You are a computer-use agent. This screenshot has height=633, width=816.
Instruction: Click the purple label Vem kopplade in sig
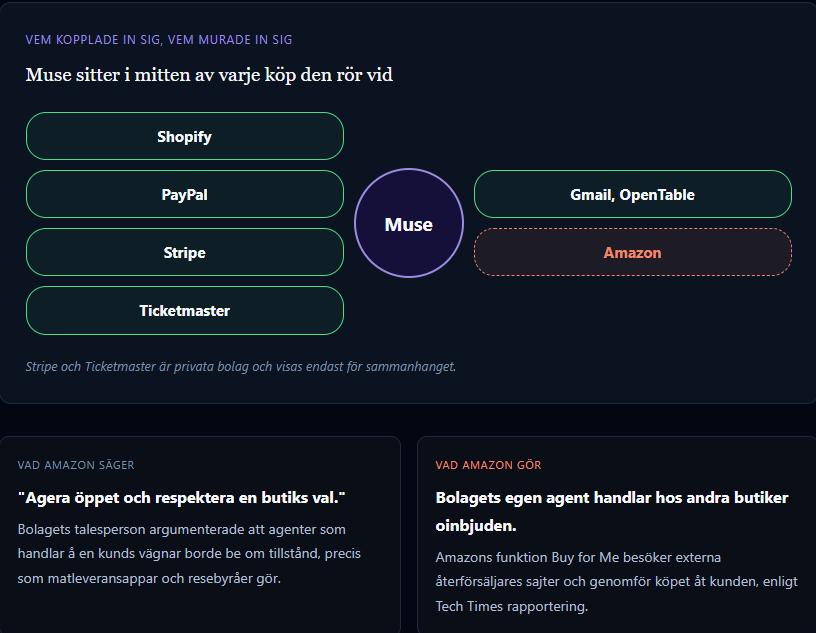159,40
